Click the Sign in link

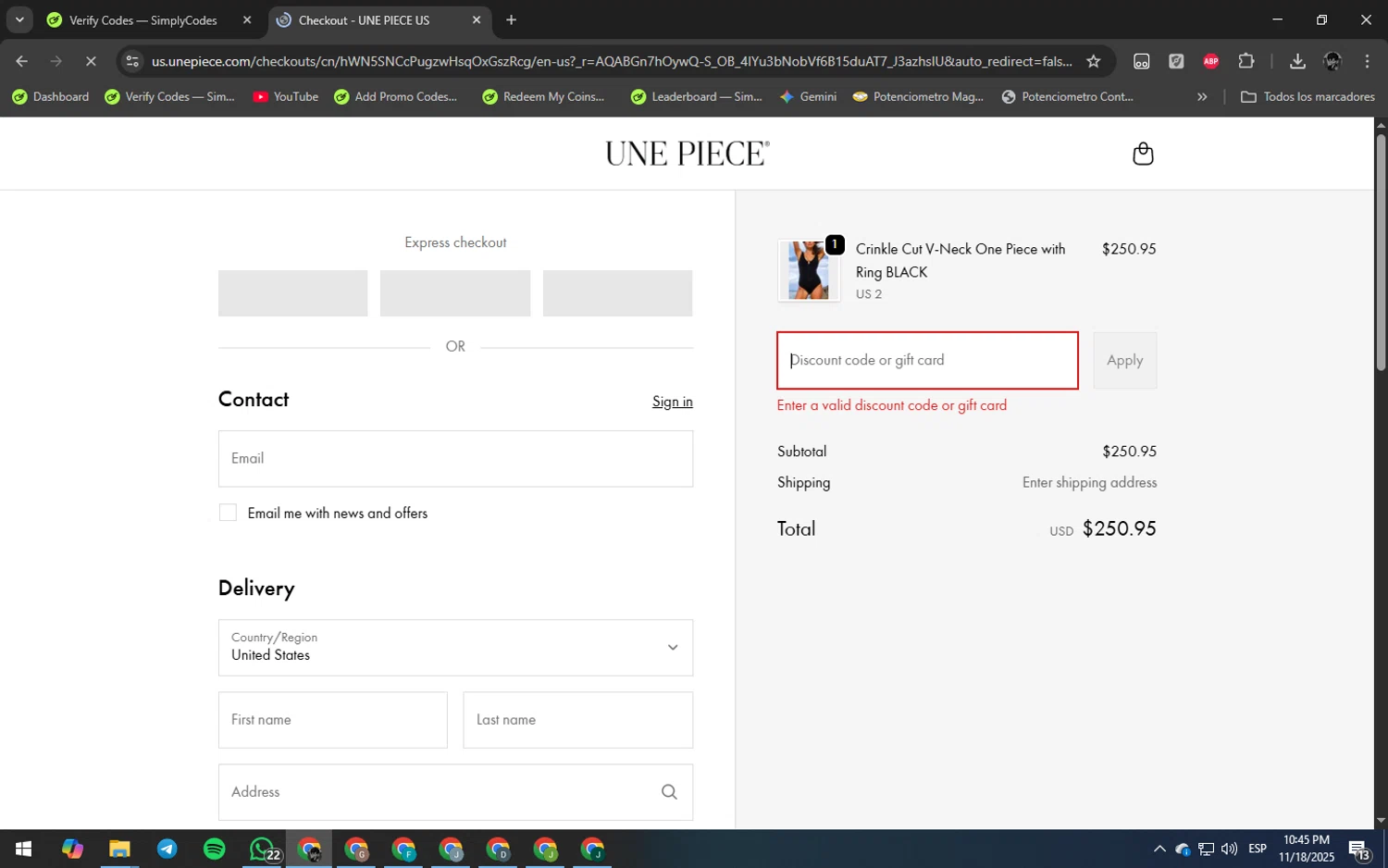(x=672, y=402)
